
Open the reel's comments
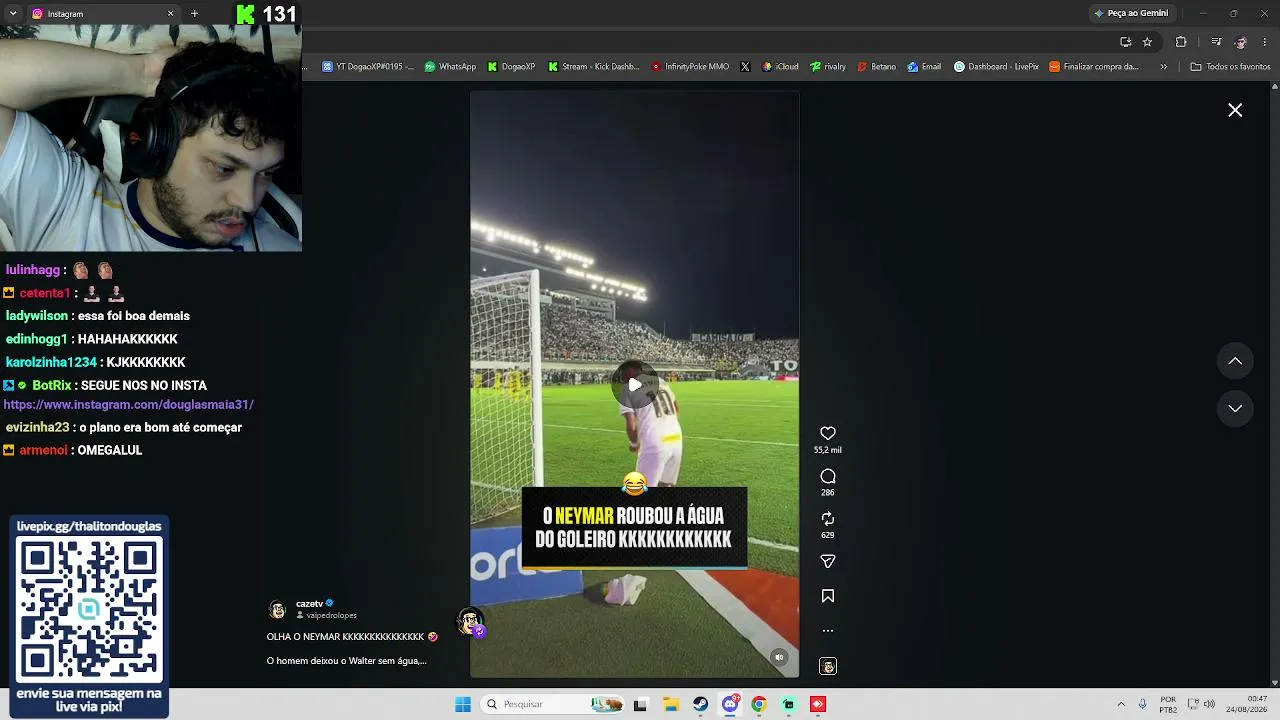coord(828,476)
